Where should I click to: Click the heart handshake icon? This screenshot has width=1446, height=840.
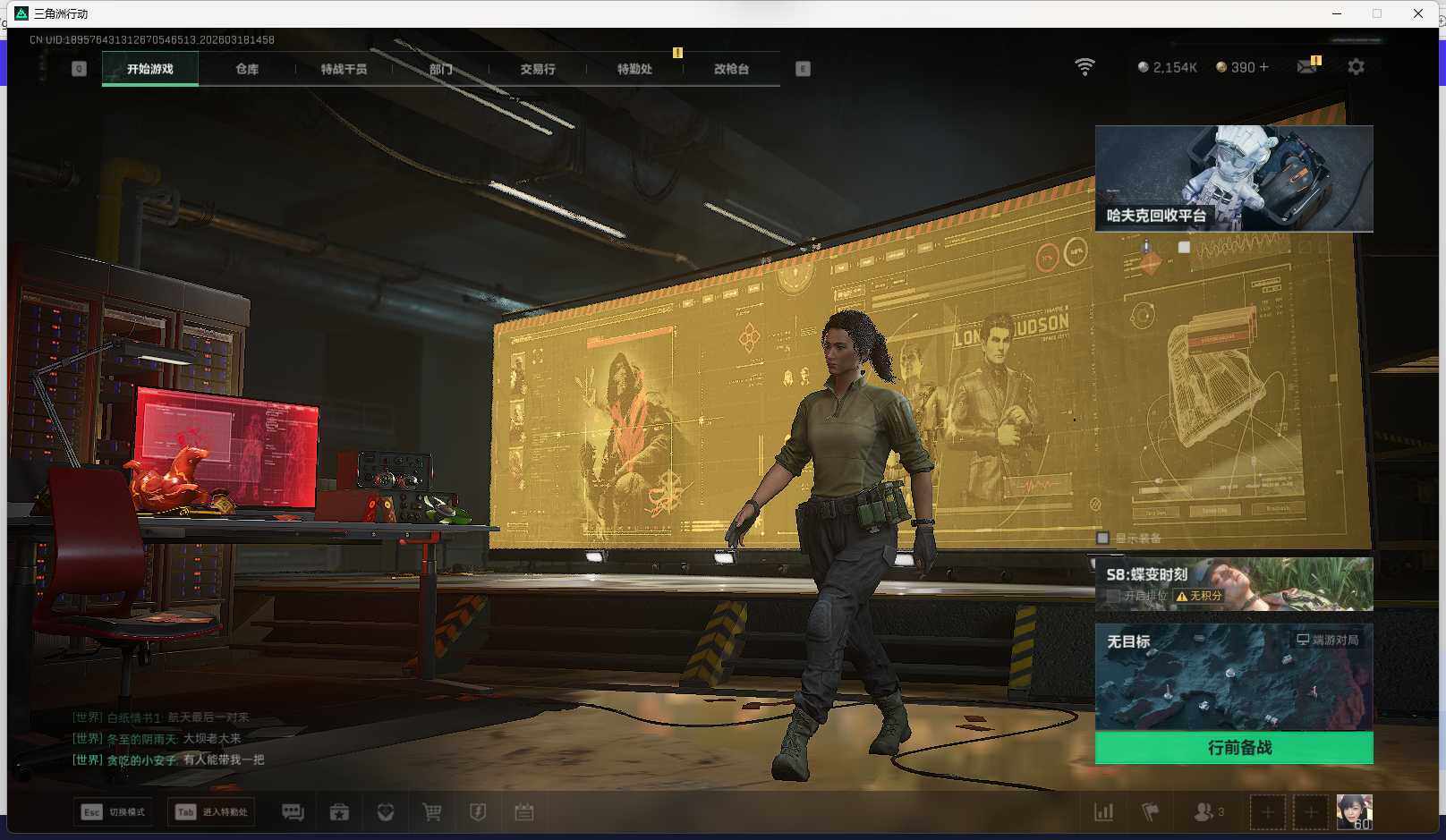[386, 812]
